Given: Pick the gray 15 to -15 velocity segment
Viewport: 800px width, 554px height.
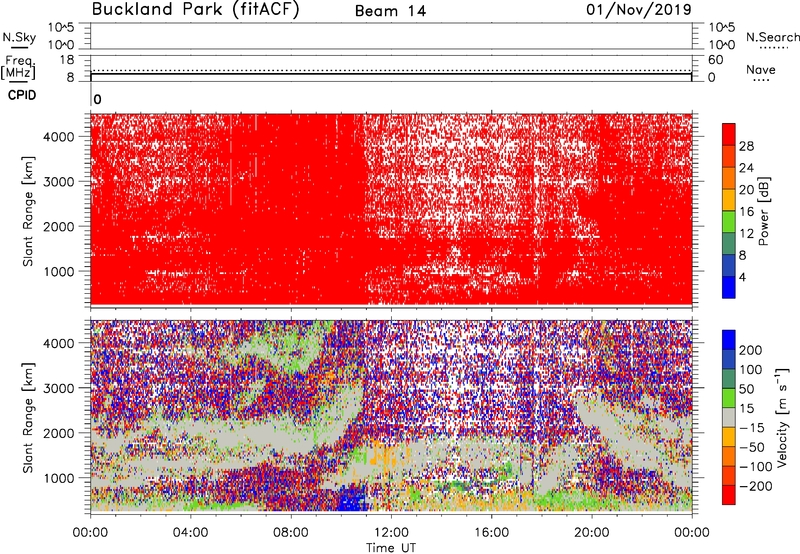Looking at the screenshot, I should coord(729,417).
